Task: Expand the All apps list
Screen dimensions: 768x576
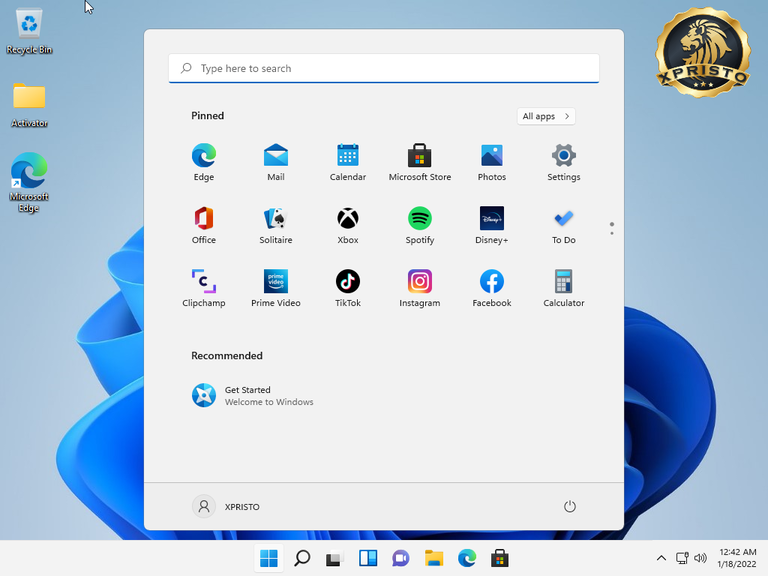Action: pos(546,116)
